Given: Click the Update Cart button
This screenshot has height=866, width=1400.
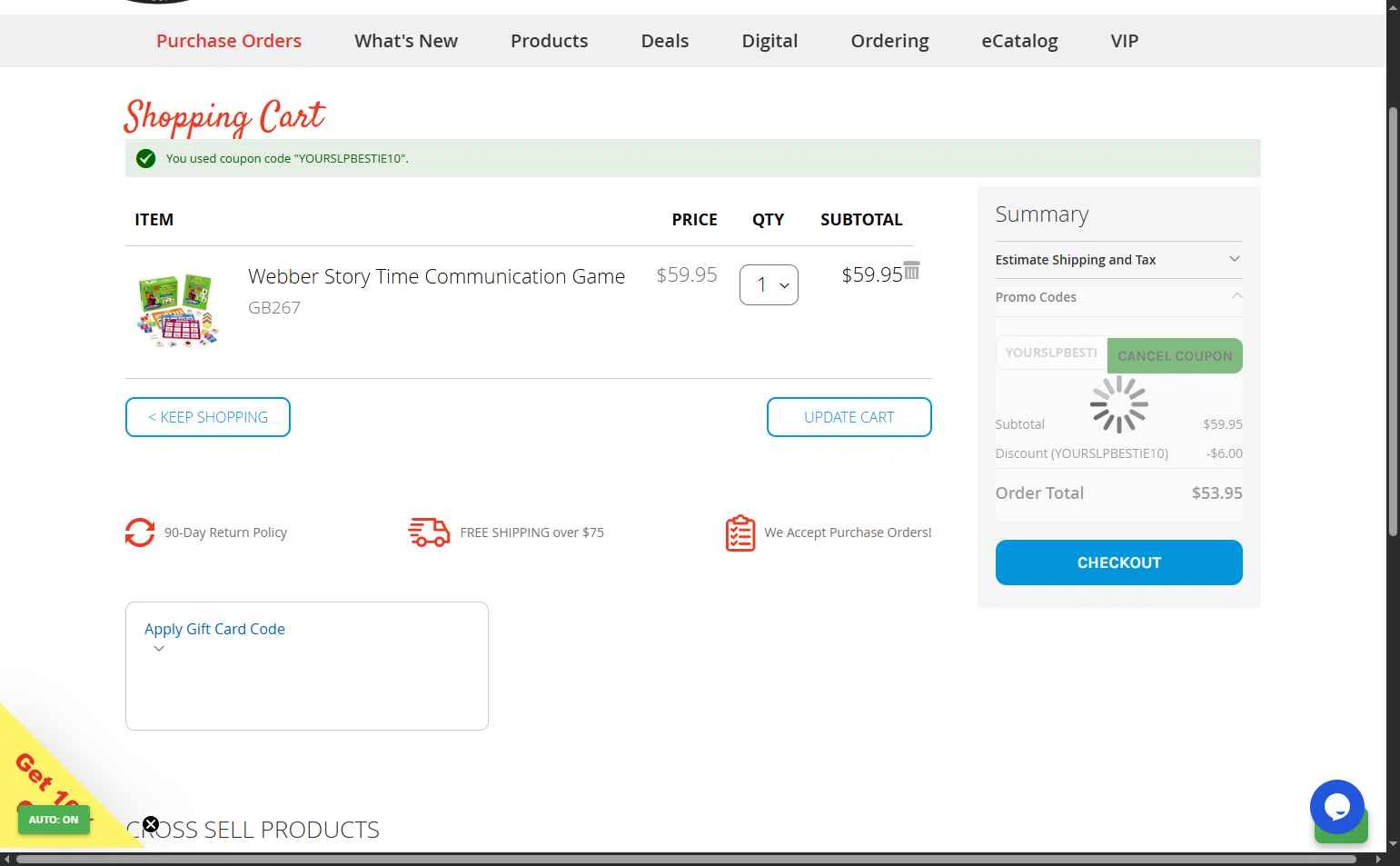Looking at the screenshot, I should tap(849, 417).
